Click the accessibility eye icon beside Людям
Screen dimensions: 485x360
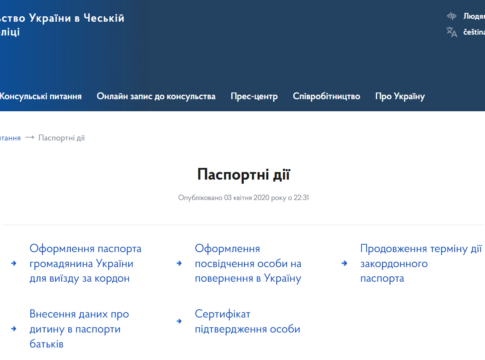[451, 16]
